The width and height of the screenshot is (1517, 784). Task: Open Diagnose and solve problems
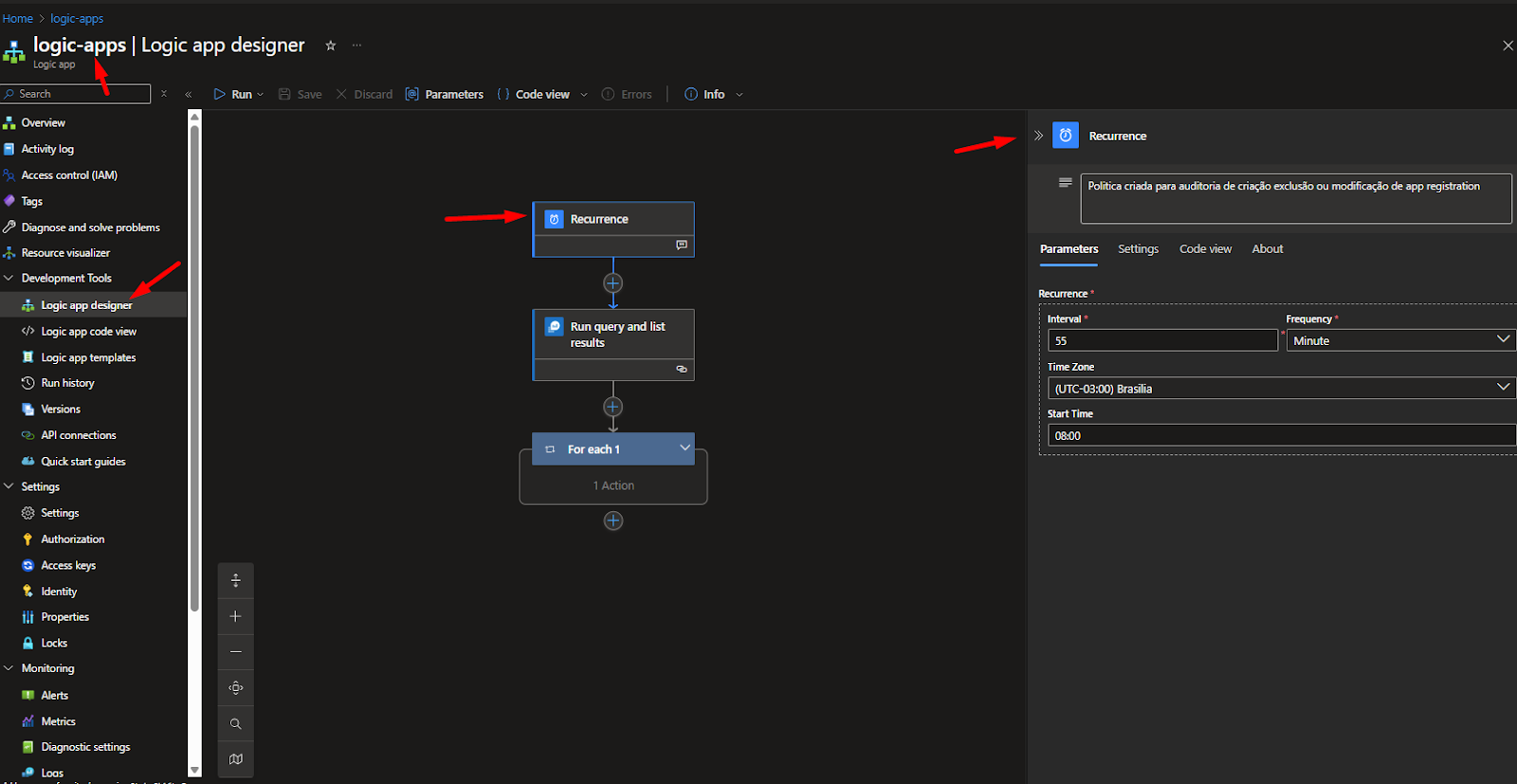point(90,228)
